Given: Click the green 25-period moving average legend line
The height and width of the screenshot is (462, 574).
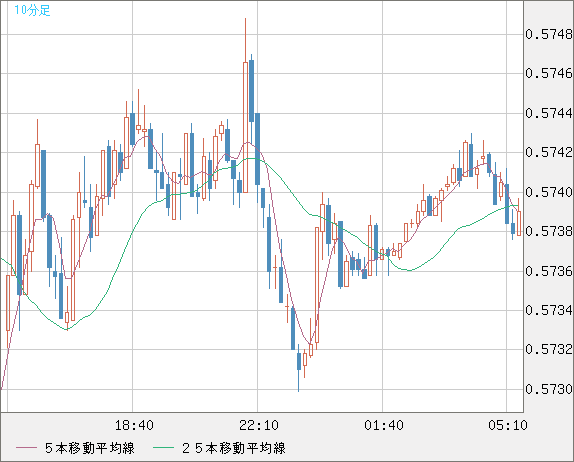Looking at the screenshot, I should pyautogui.click(x=163, y=448).
